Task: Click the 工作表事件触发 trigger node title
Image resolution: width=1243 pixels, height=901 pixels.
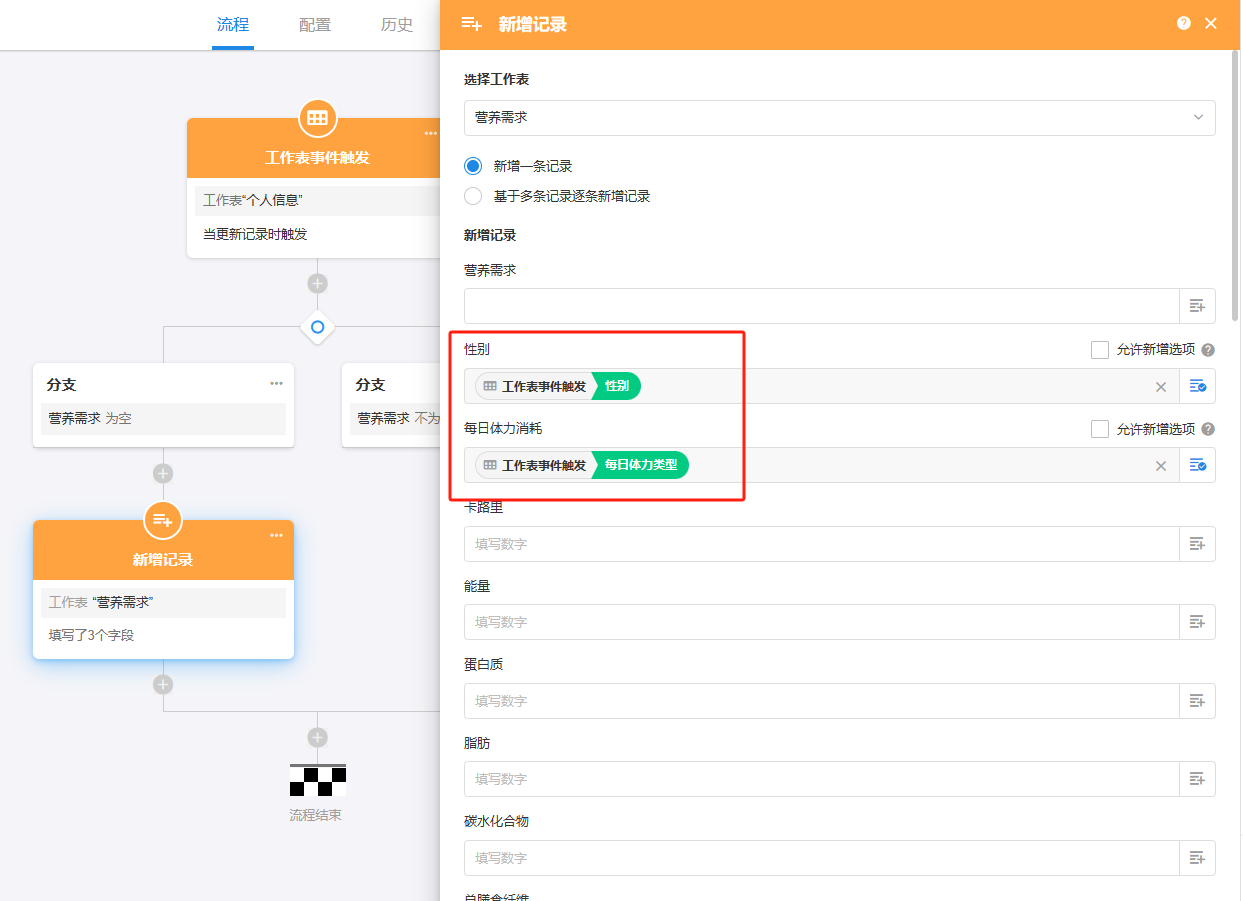Action: (317, 158)
